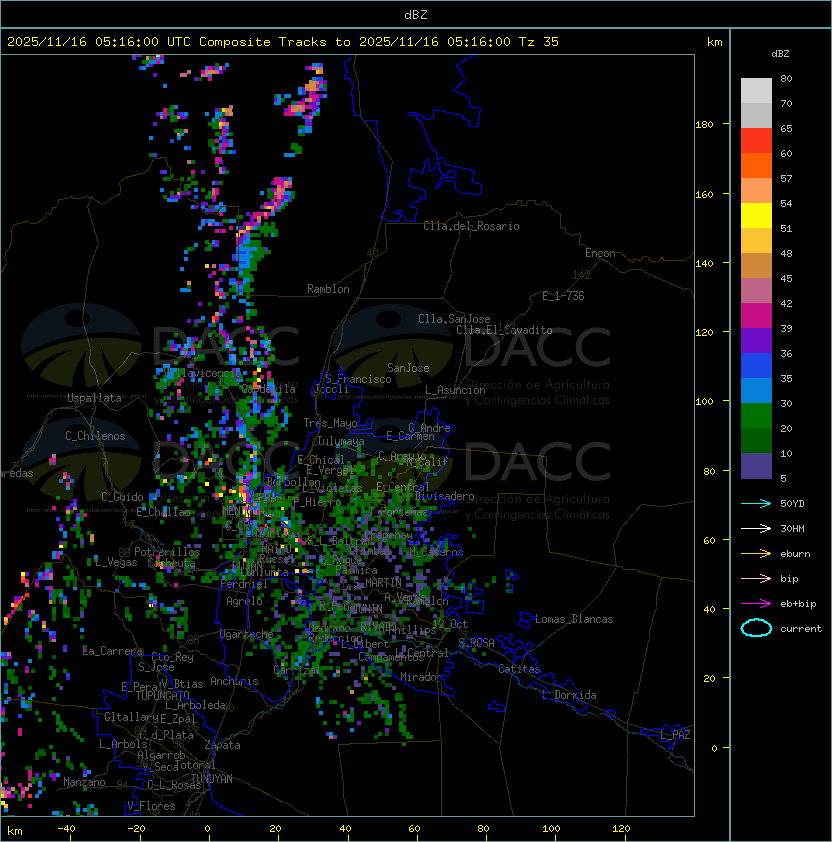Click the 'dBZ' title at window top
832x842 pixels.
pyautogui.click(x=416, y=15)
